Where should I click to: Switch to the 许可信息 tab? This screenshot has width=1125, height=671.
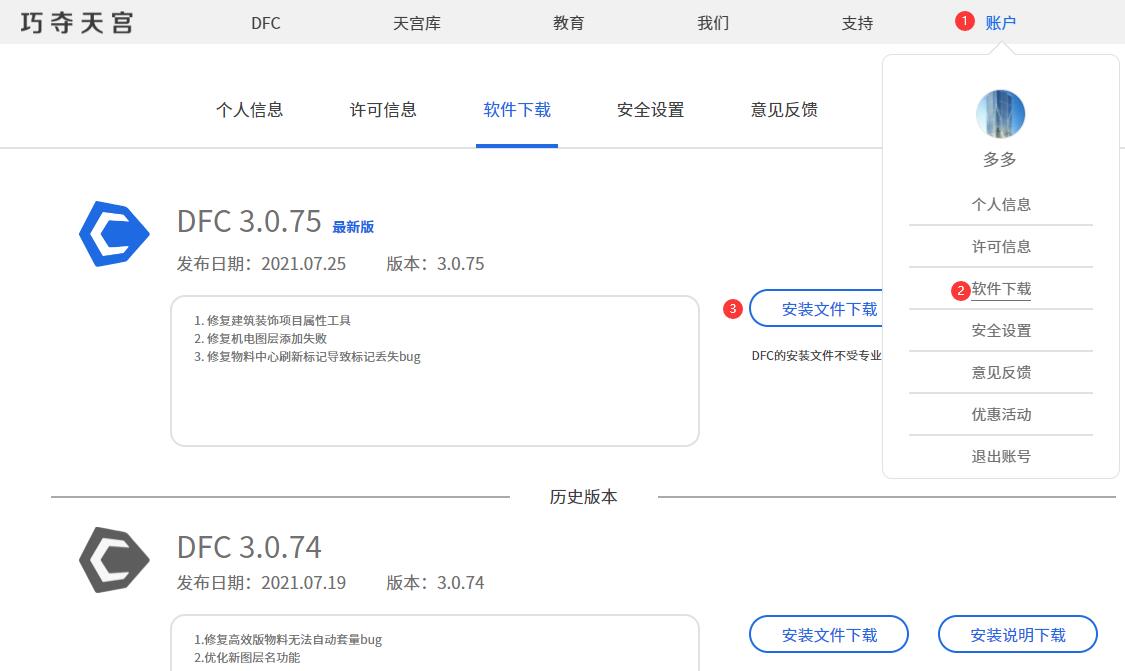point(383,110)
